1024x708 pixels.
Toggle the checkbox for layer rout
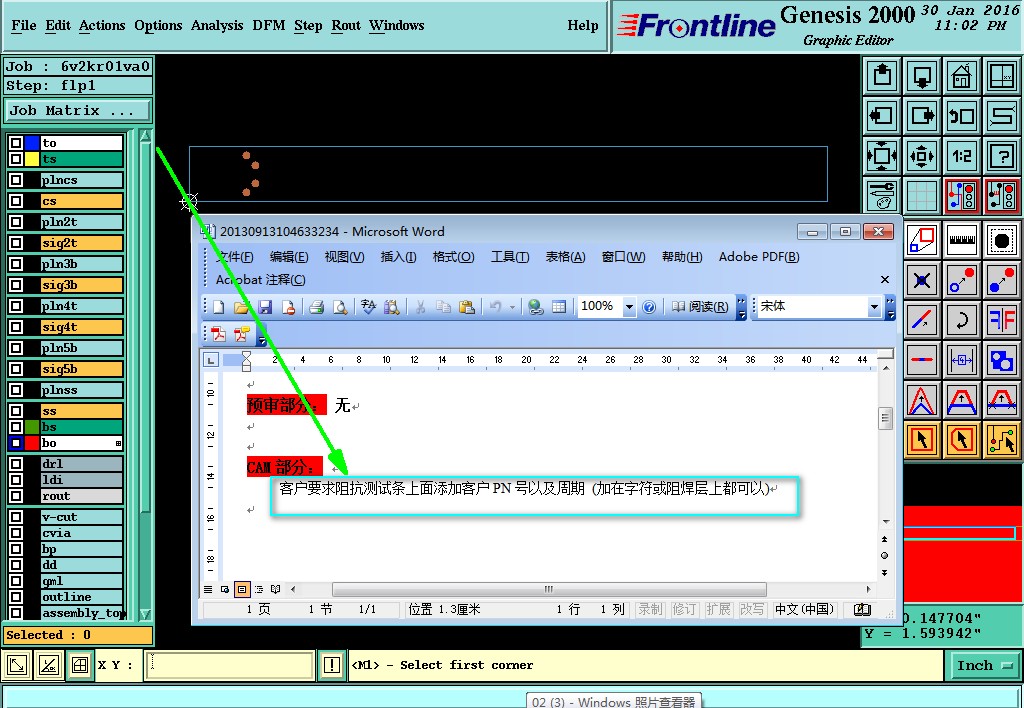pyautogui.click(x=16, y=496)
